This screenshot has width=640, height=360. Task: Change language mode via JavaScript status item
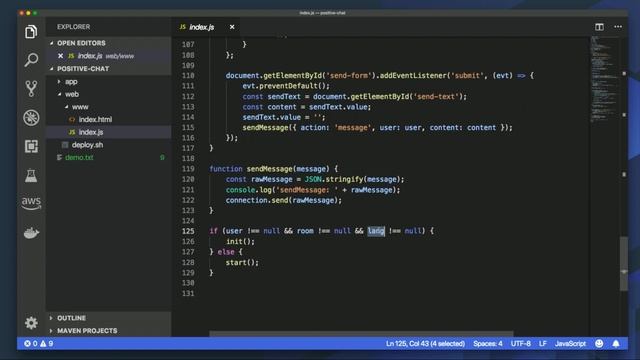(x=570, y=344)
